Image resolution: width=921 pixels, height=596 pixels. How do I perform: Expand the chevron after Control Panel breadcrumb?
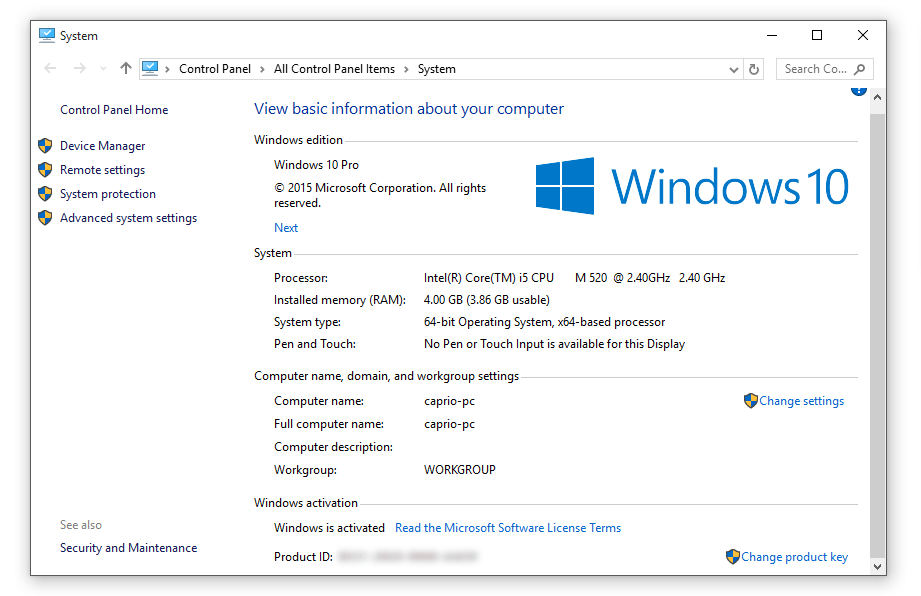click(262, 69)
